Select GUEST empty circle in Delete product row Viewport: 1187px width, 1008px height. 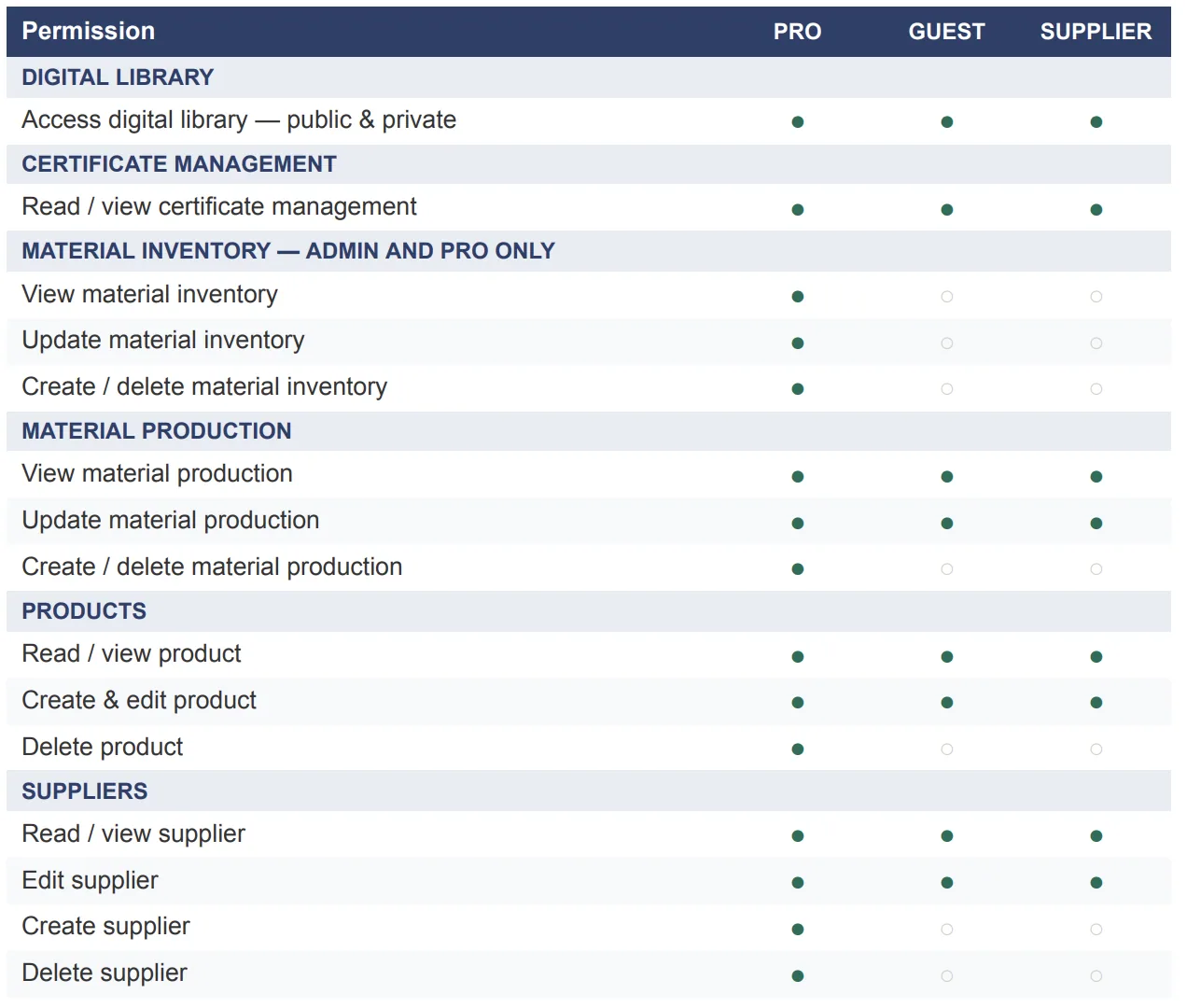click(x=947, y=749)
